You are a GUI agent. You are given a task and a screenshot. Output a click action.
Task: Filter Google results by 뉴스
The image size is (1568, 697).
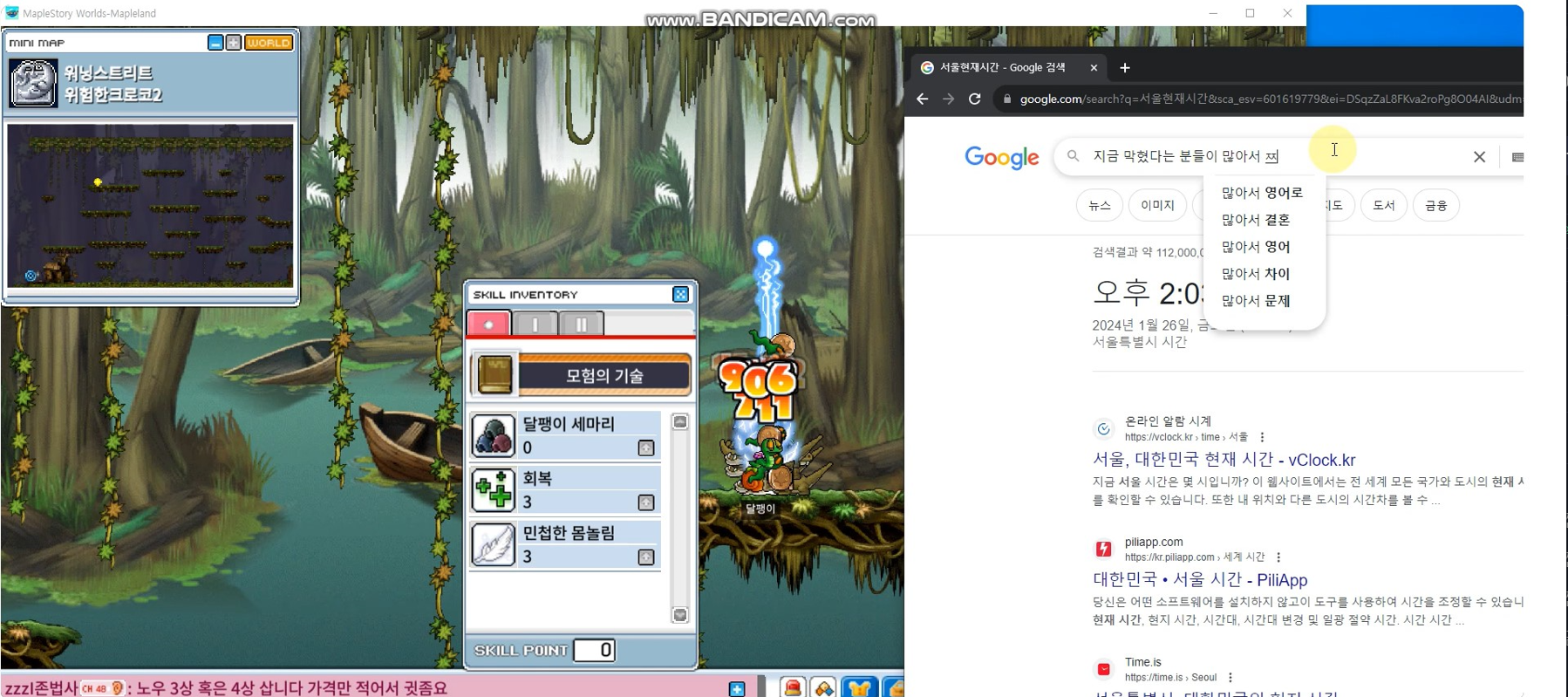1100,206
